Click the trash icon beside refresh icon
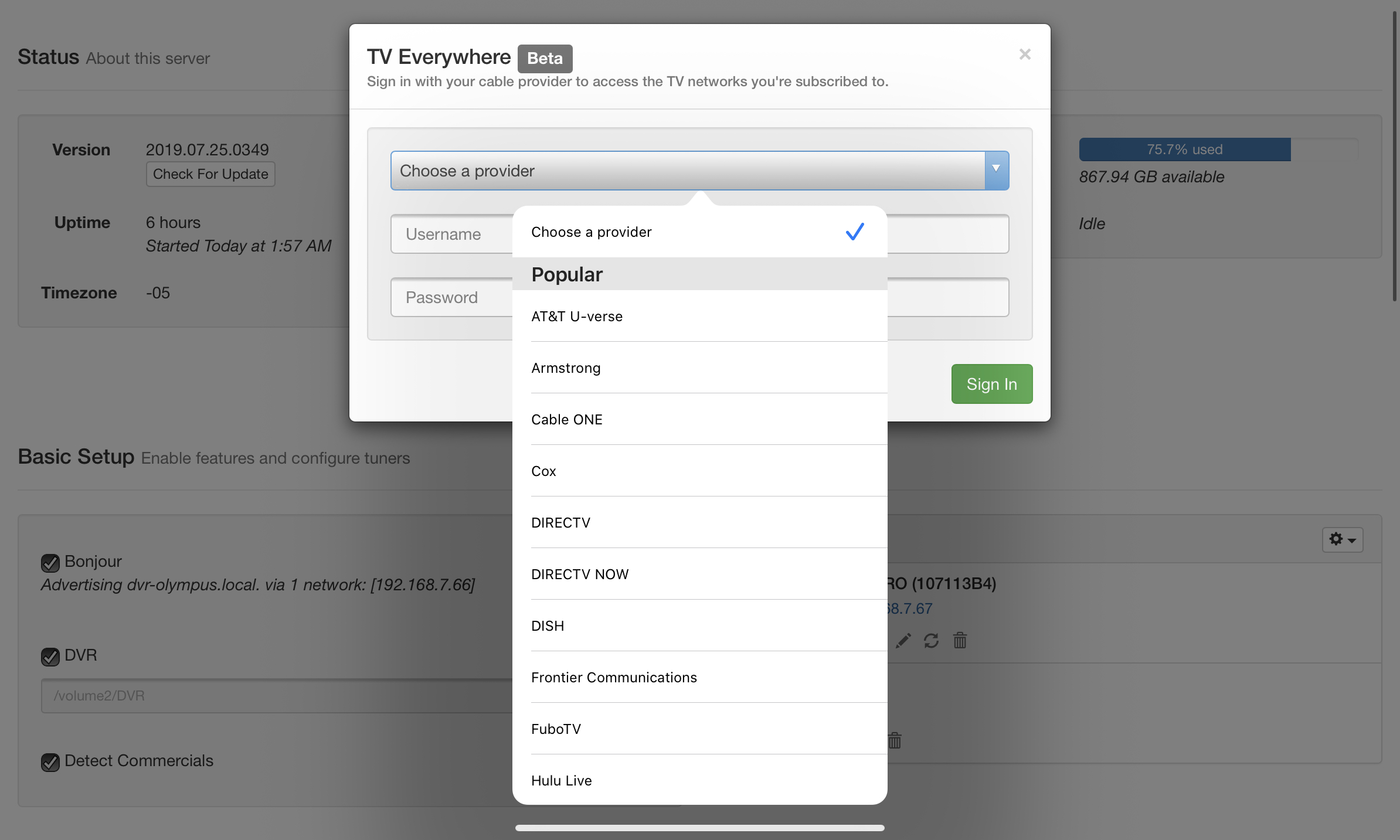The height and width of the screenshot is (840, 1400). click(960, 641)
